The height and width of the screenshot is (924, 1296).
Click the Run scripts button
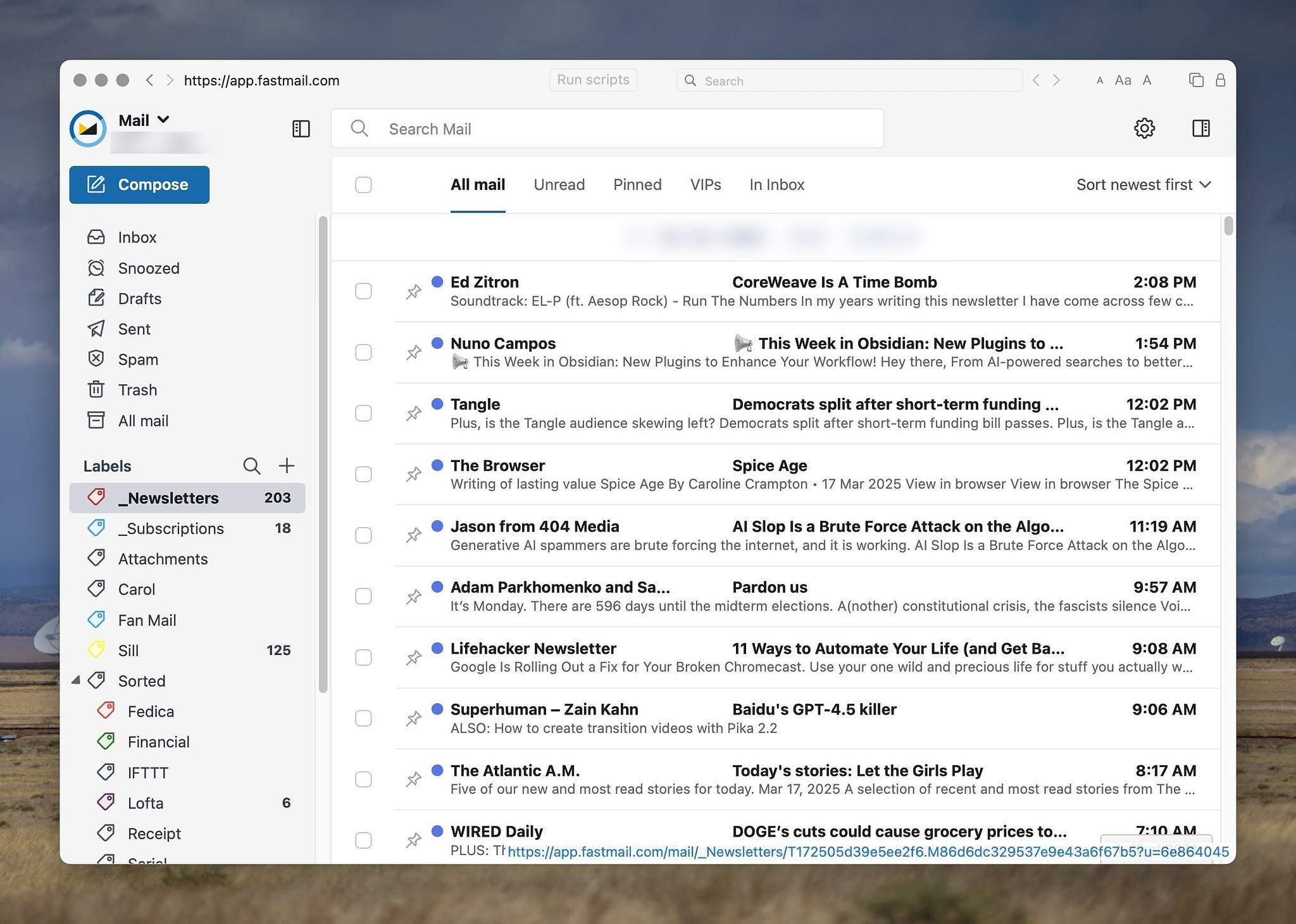coord(593,80)
